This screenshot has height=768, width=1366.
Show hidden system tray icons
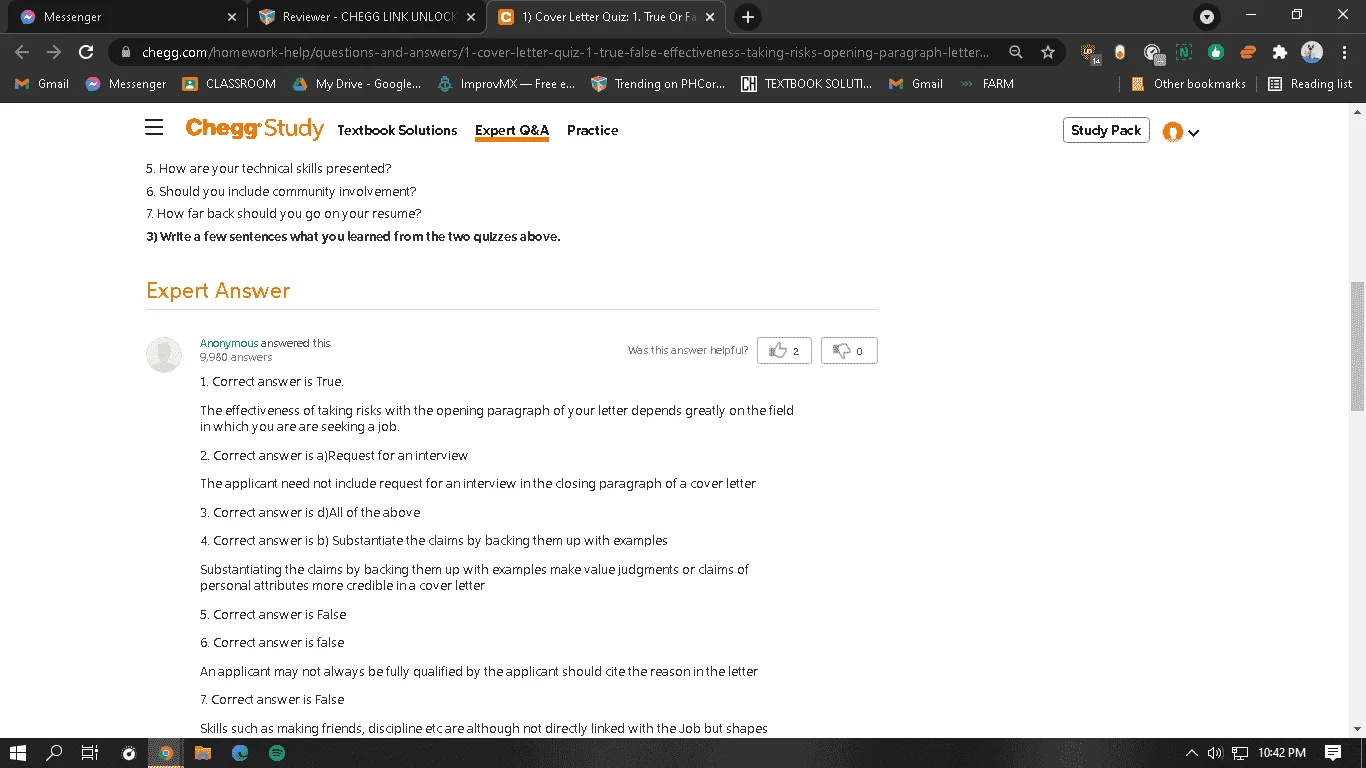point(1191,753)
